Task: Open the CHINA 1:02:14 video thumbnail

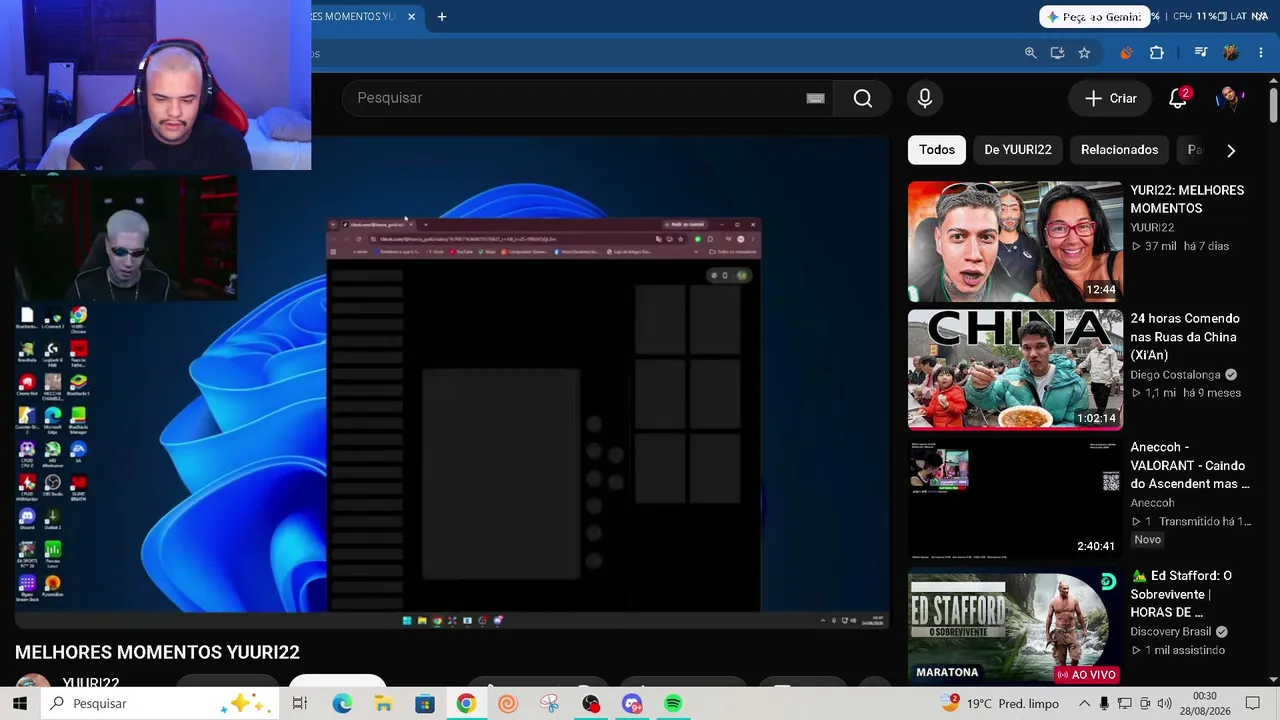Action: tap(1015, 370)
